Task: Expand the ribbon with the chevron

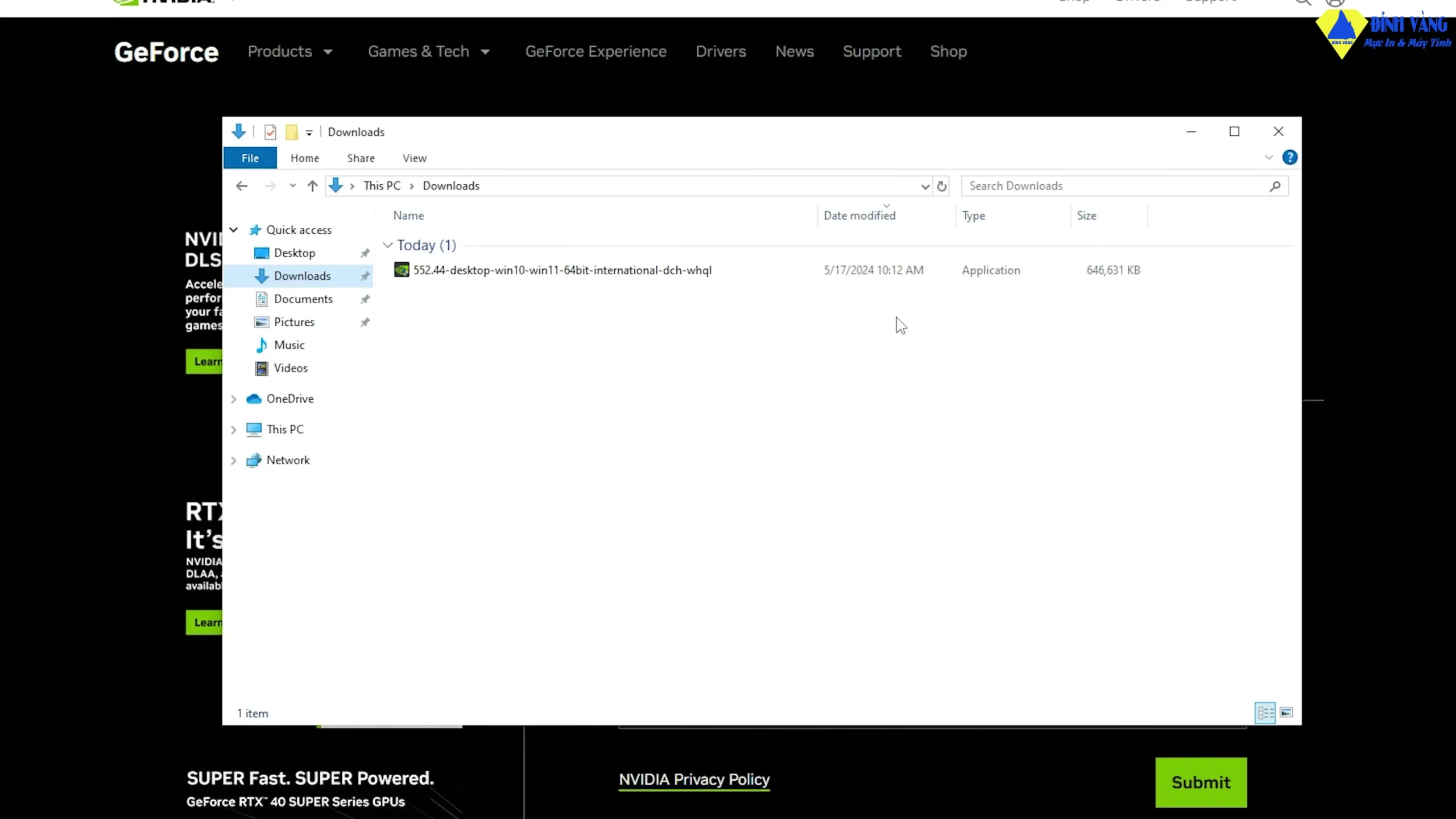Action: coord(1269,158)
